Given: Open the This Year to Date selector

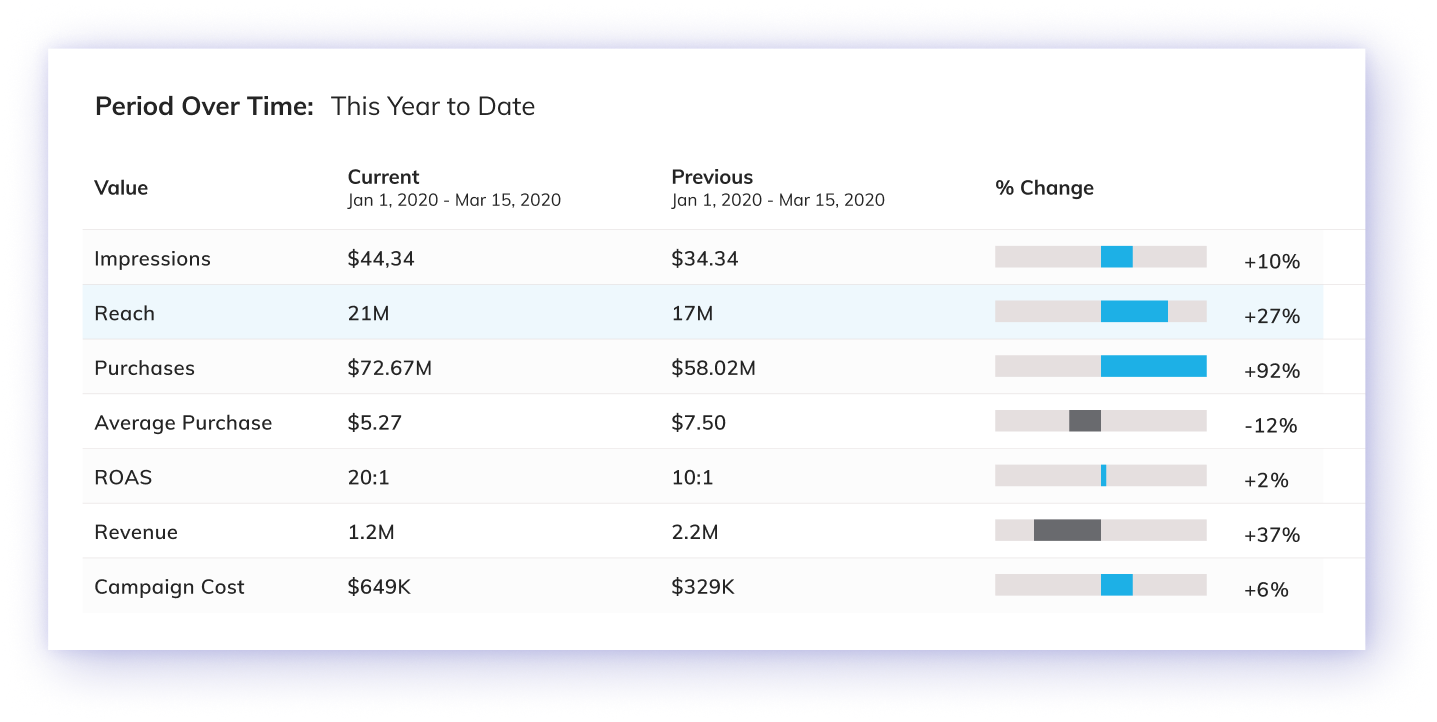Looking at the screenshot, I should coord(433,107).
